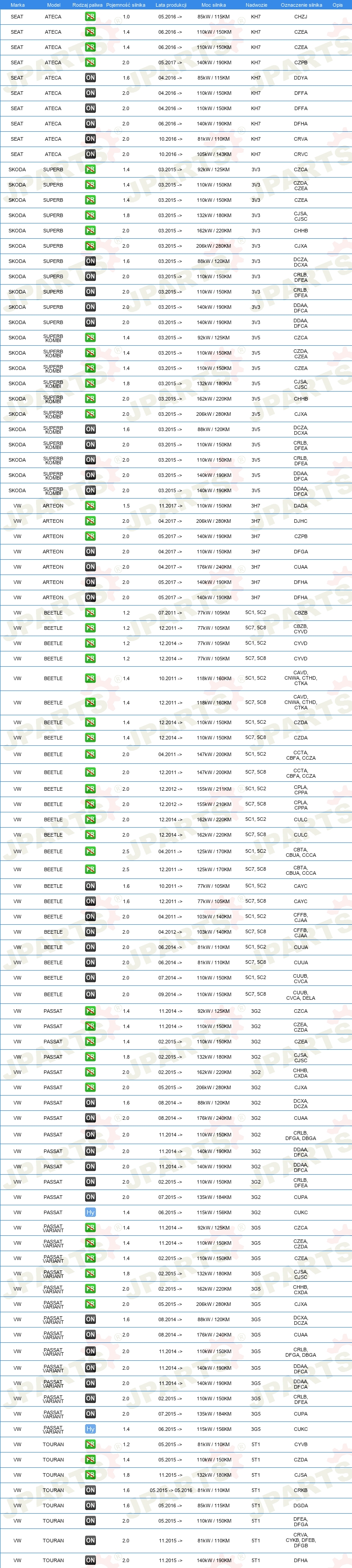Click the diesel ON icon for Seat Ateca DDYA

[90, 77]
